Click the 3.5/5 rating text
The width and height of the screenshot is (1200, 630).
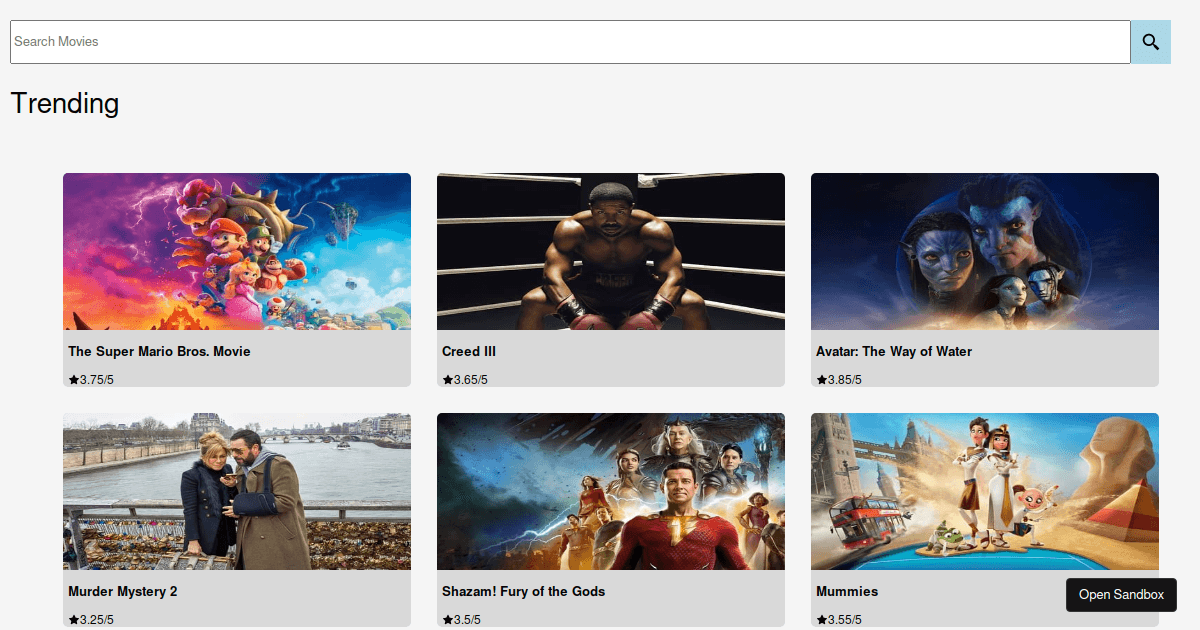click(x=468, y=620)
